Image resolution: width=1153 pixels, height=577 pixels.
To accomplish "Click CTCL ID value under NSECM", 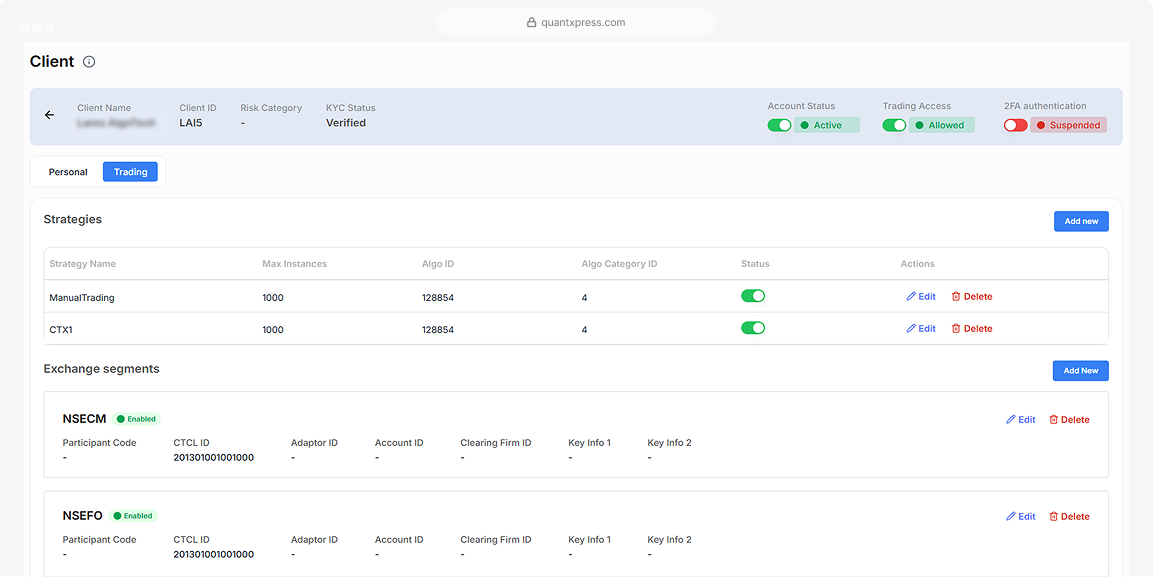I will click(214, 457).
